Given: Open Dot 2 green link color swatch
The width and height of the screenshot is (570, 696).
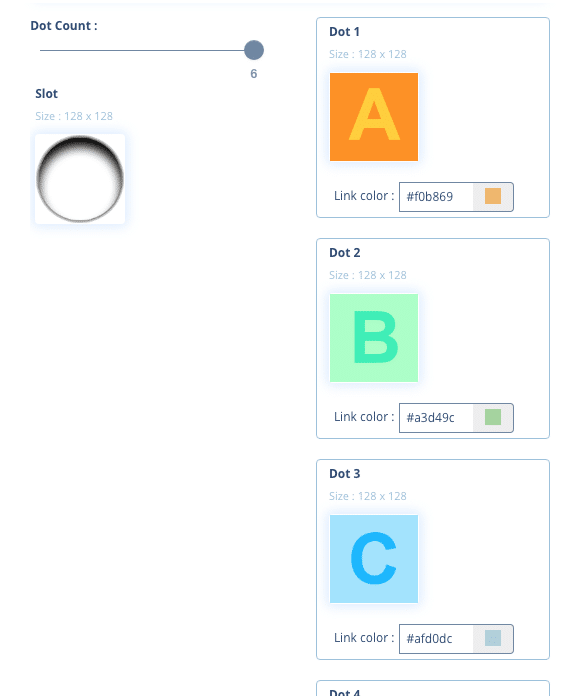Looking at the screenshot, I should [x=493, y=417].
